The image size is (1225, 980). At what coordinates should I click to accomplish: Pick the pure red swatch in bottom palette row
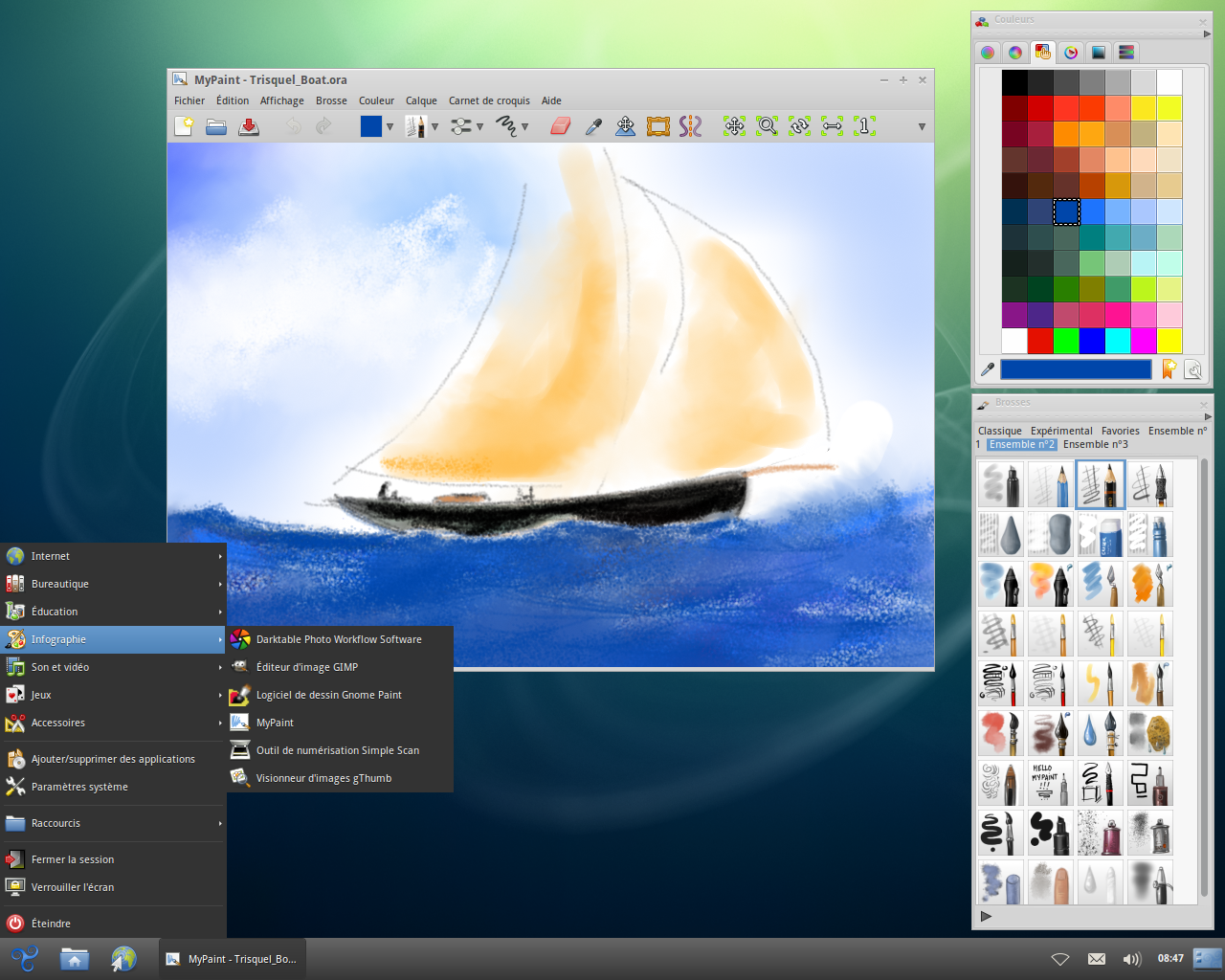point(1040,341)
